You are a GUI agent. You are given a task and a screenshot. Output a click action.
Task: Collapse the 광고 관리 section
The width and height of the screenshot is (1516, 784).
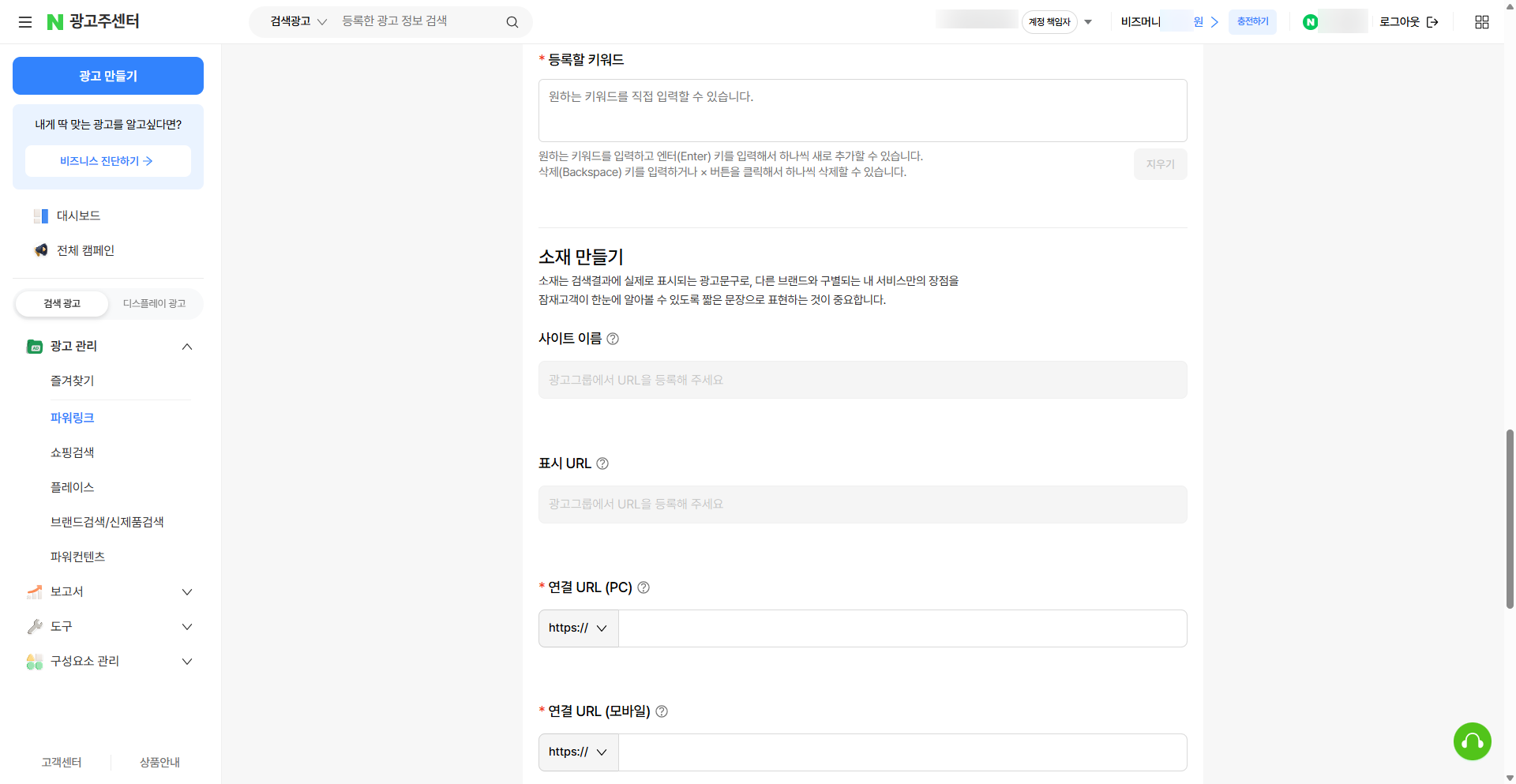coord(187,347)
